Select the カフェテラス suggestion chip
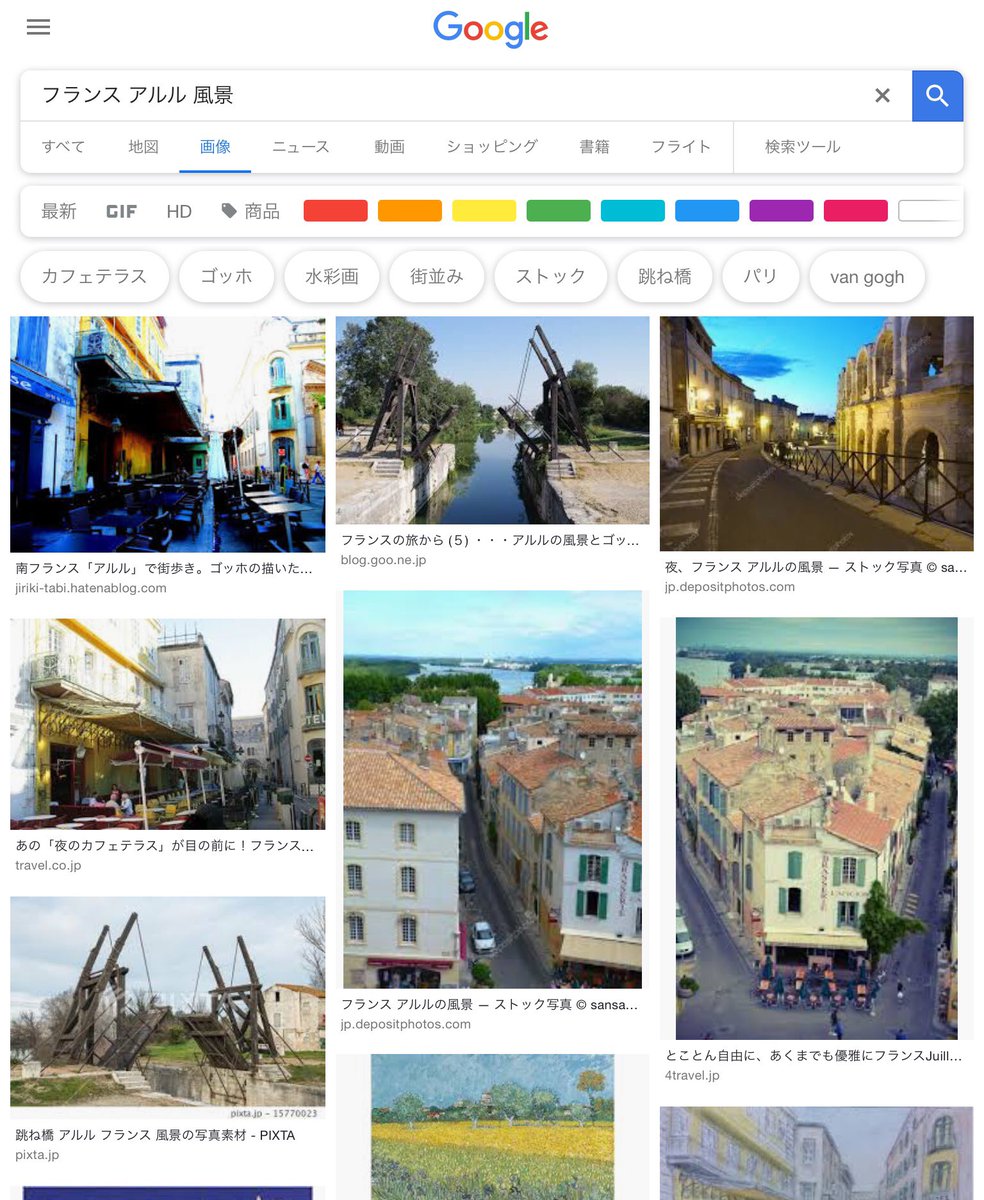The height and width of the screenshot is (1200, 984). pos(94,277)
